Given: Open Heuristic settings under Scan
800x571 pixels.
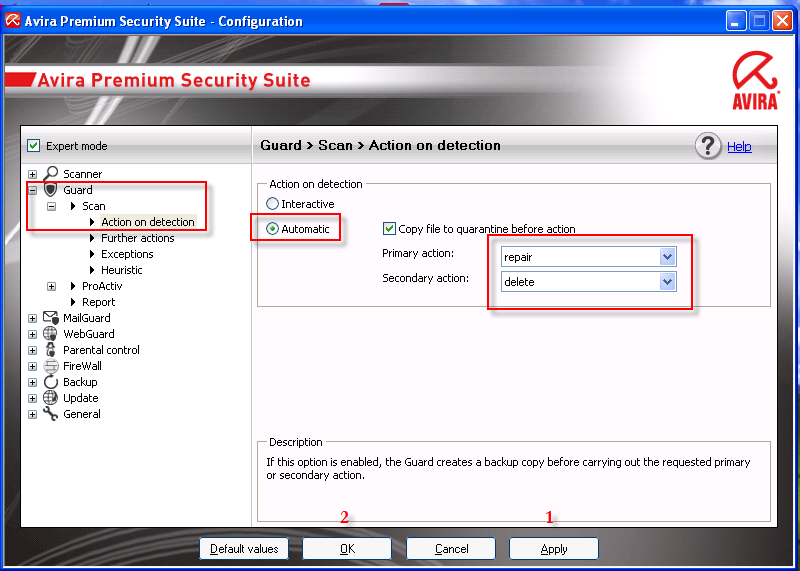Looking at the screenshot, I should tap(121, 270).
